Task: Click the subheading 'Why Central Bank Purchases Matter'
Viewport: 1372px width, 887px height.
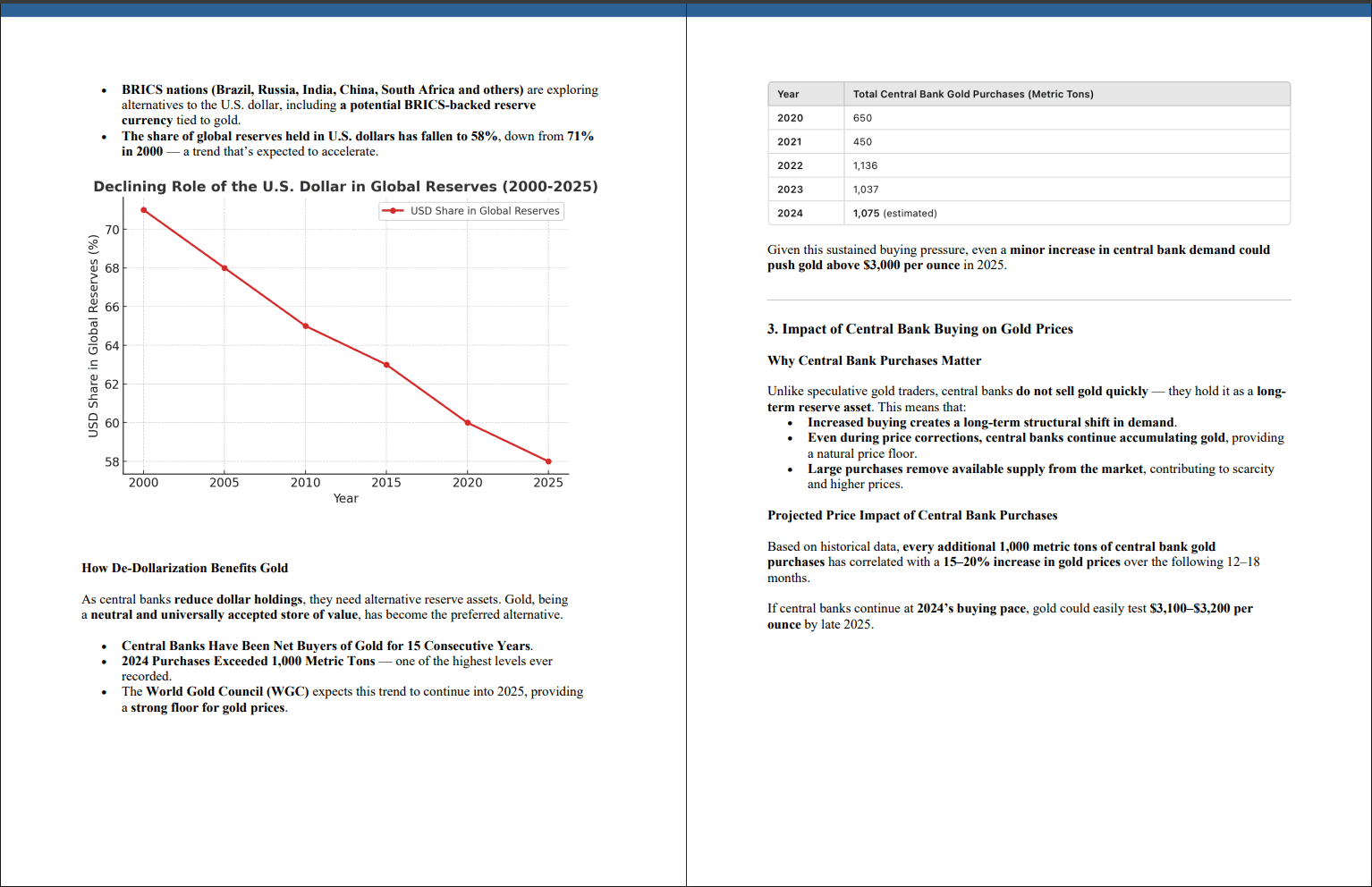Action: 874,360
